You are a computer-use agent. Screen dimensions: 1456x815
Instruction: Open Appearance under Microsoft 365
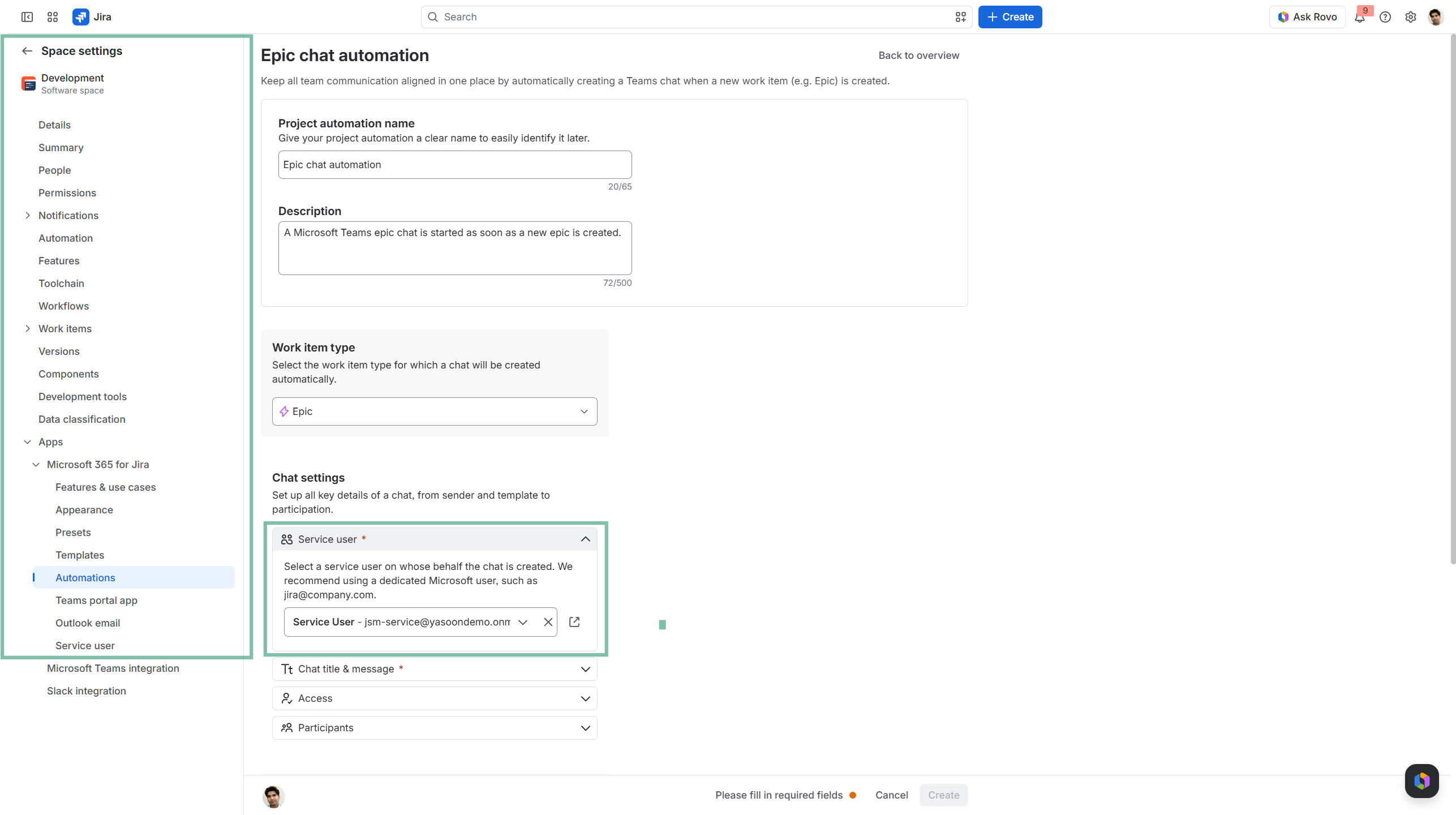pyautogui.click(x=84, y=510)
